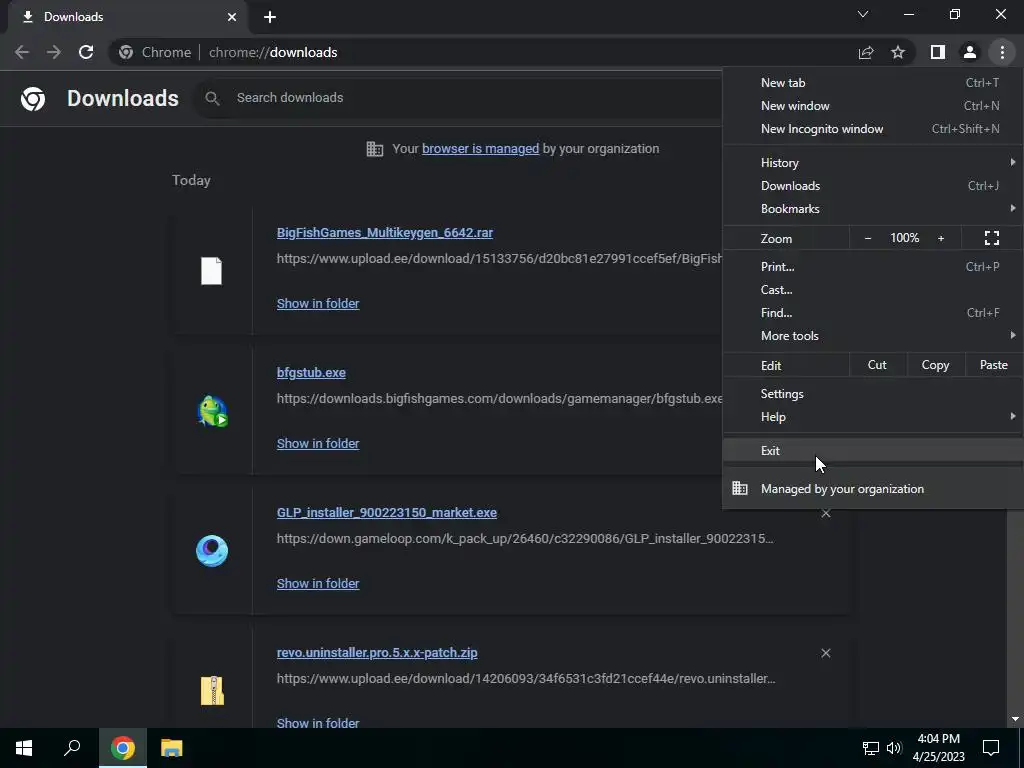Viewport: 1024px width, 768px height.
Task: Open the Windows Start menu
Action: 24,748
